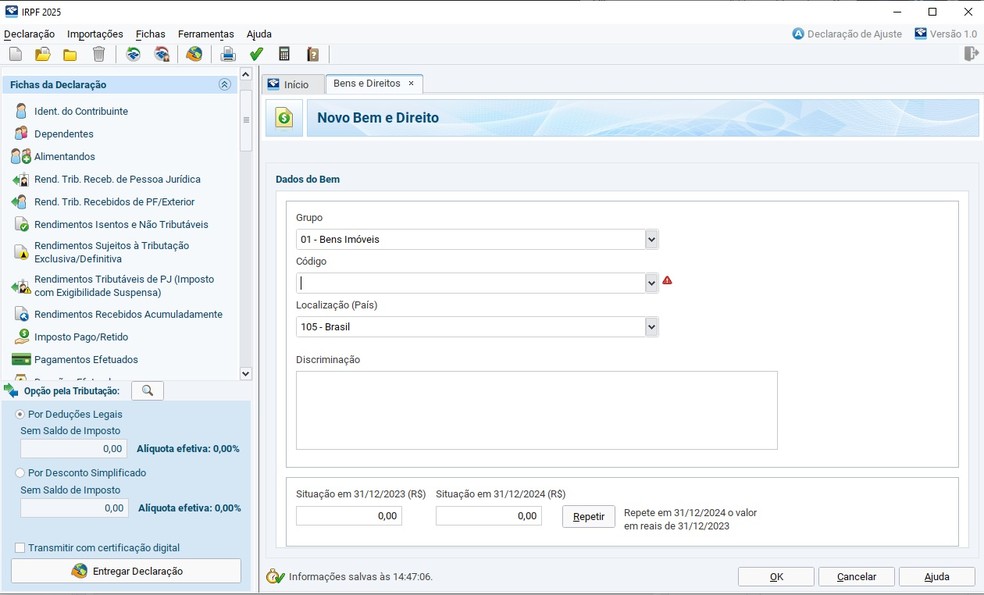
Task: Click the globe transmit toolbar icon
Action: tap(194, 55)
